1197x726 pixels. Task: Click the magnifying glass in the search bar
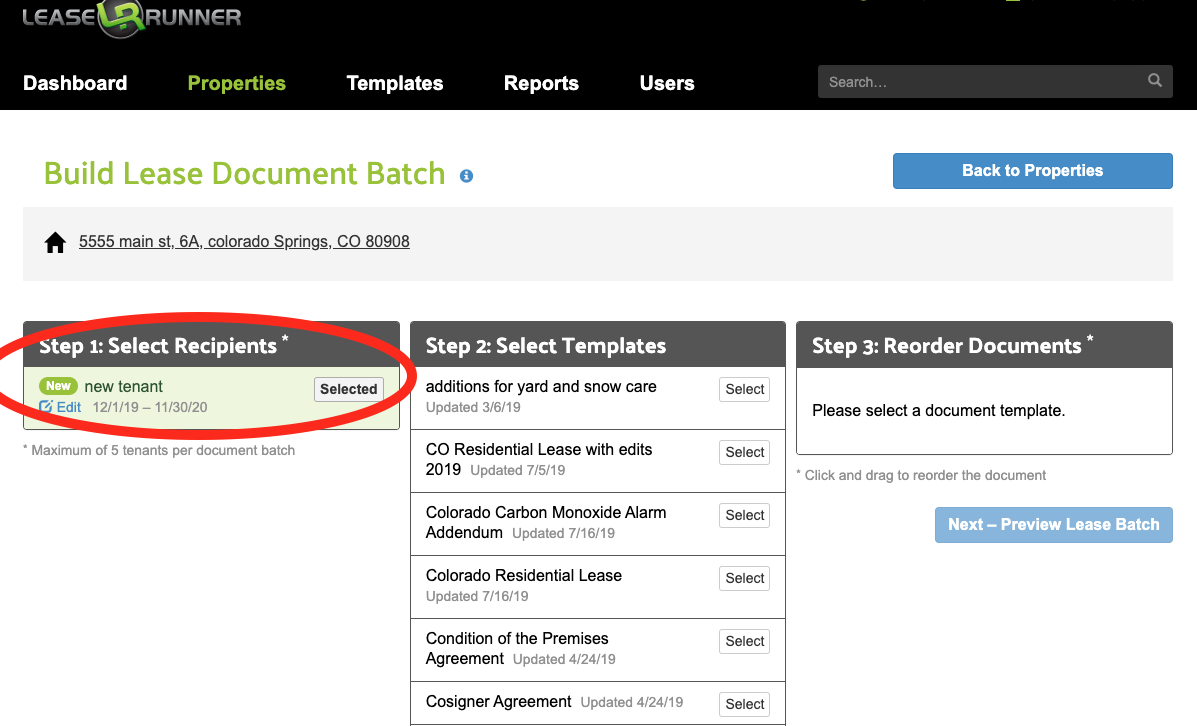pyautogui.click(x=1154, y=81)
